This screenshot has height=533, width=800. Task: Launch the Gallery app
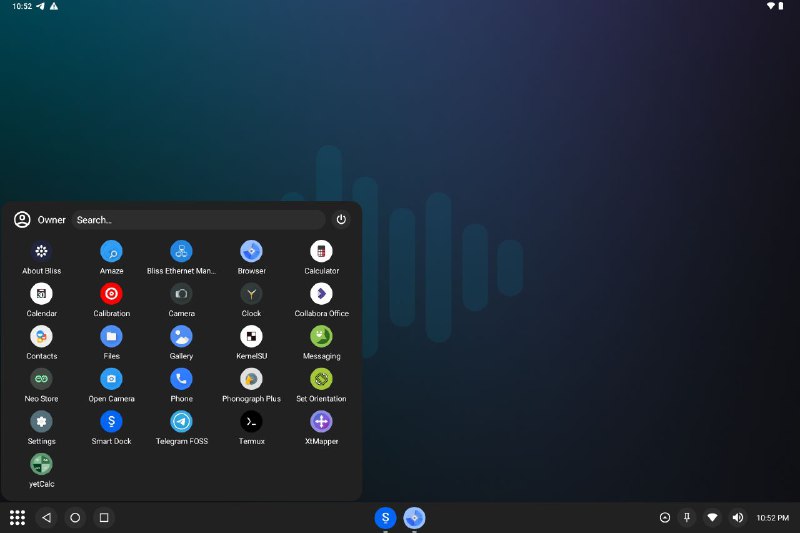coord(181,336)
